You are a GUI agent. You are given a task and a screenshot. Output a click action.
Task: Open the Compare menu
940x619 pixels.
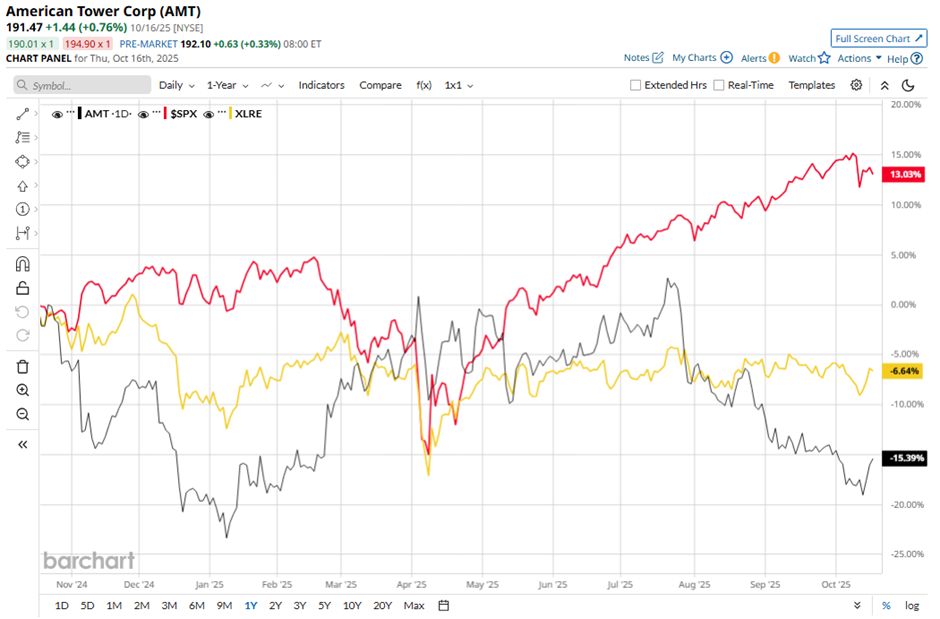(x=380, y=85)
